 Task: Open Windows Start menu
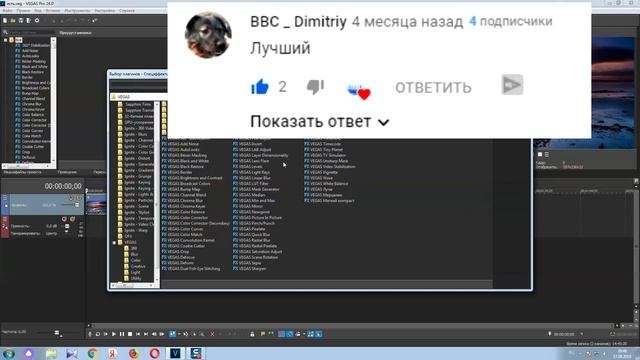tap(9, 353)
